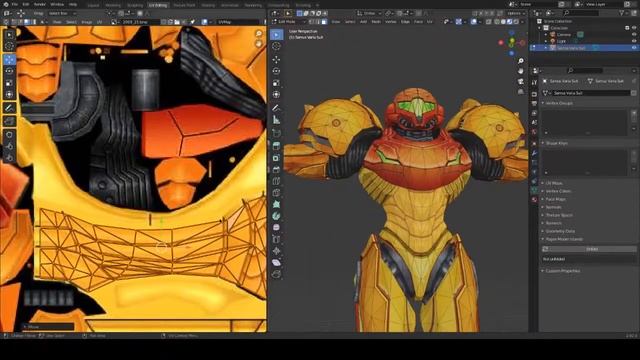Hide the Collection via eye icon in outliner
This screenshot has width=640, height=360.
pos(634,28)
